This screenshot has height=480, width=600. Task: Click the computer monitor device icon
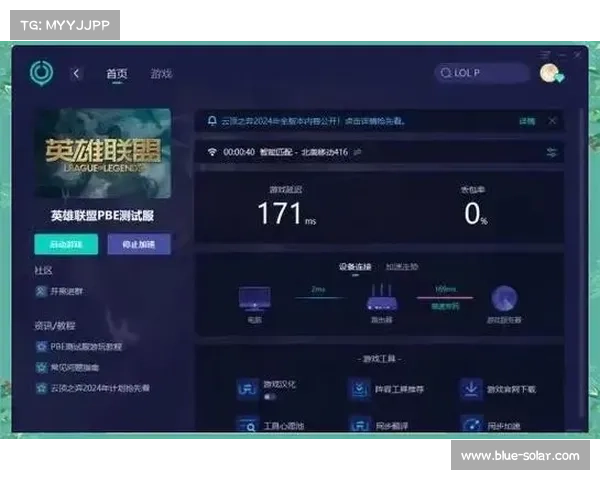click(x=254, y=299)
